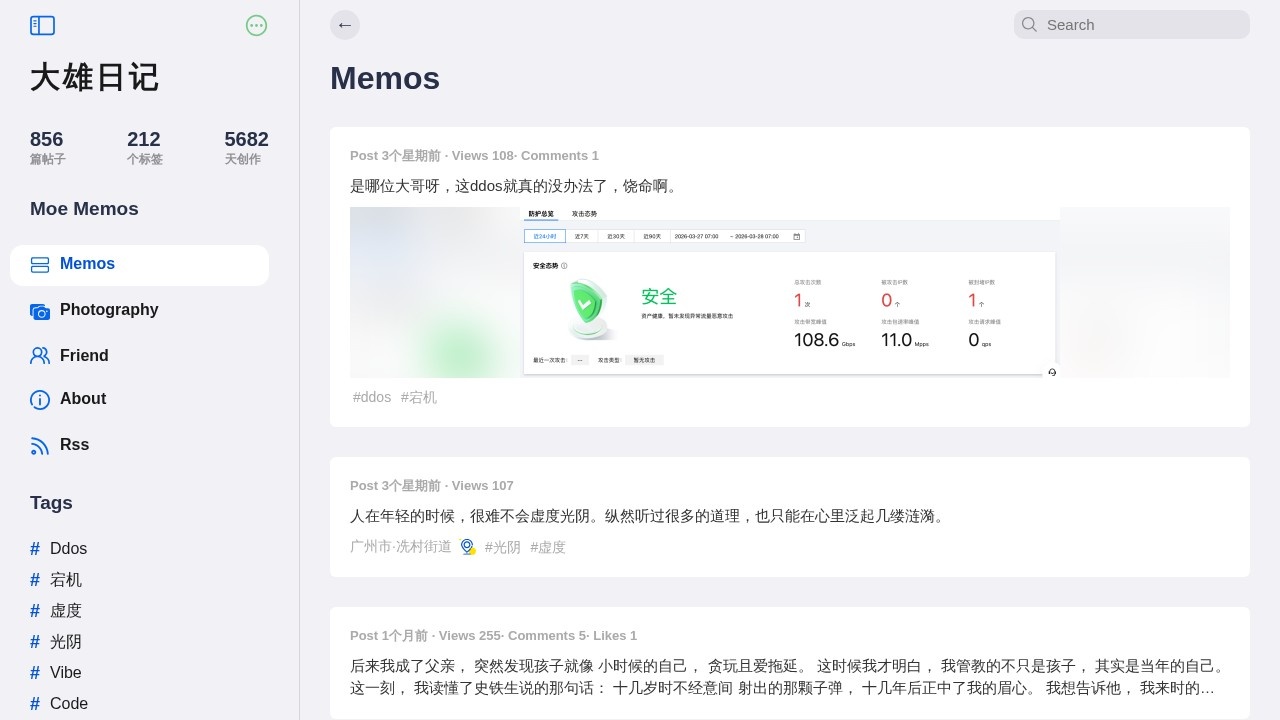
Task: Open the green more-options ellipsis menu
Action: click(x=256, y=25)
